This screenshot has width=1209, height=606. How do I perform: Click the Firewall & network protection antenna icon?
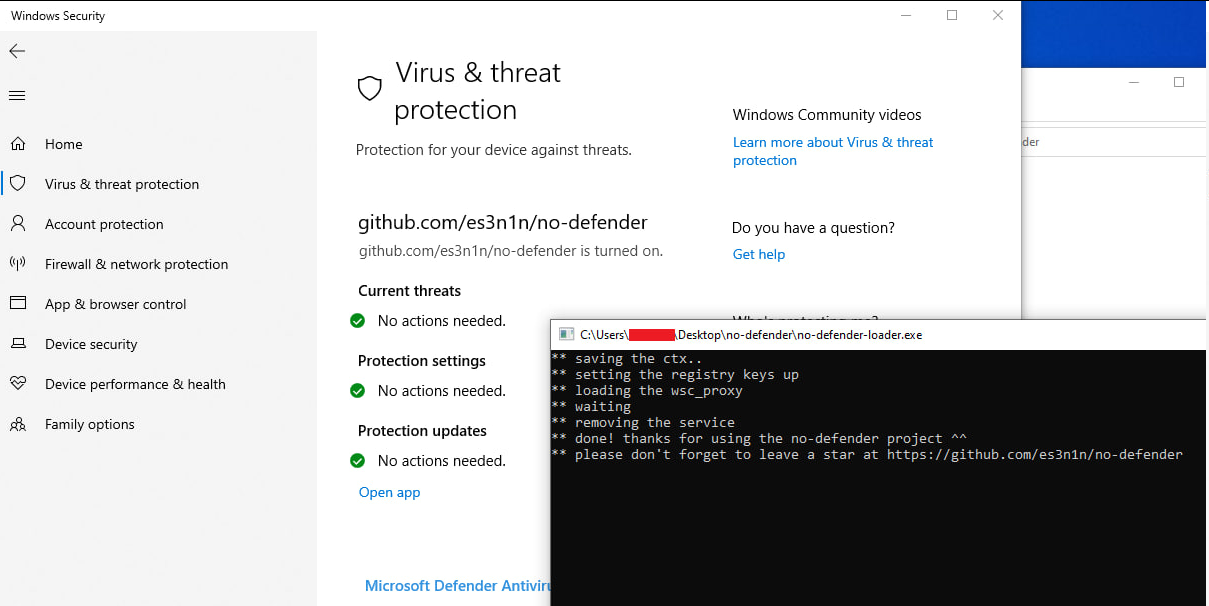(17, 264)
